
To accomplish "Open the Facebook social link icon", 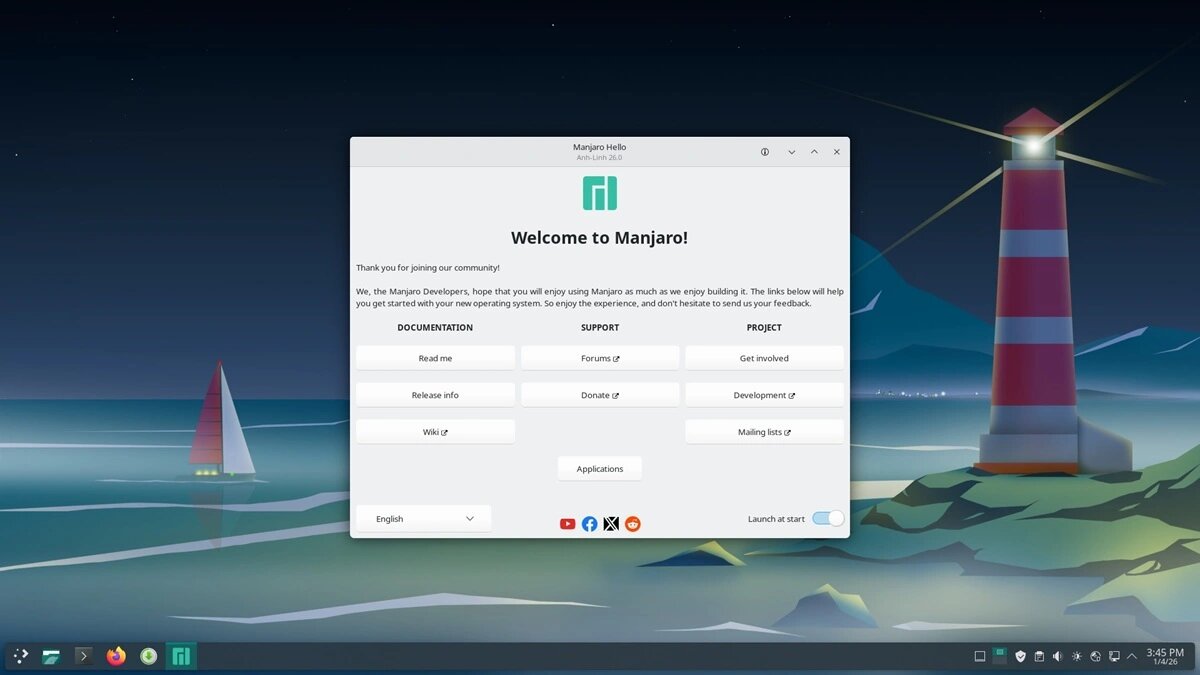I will click(589, 524).
